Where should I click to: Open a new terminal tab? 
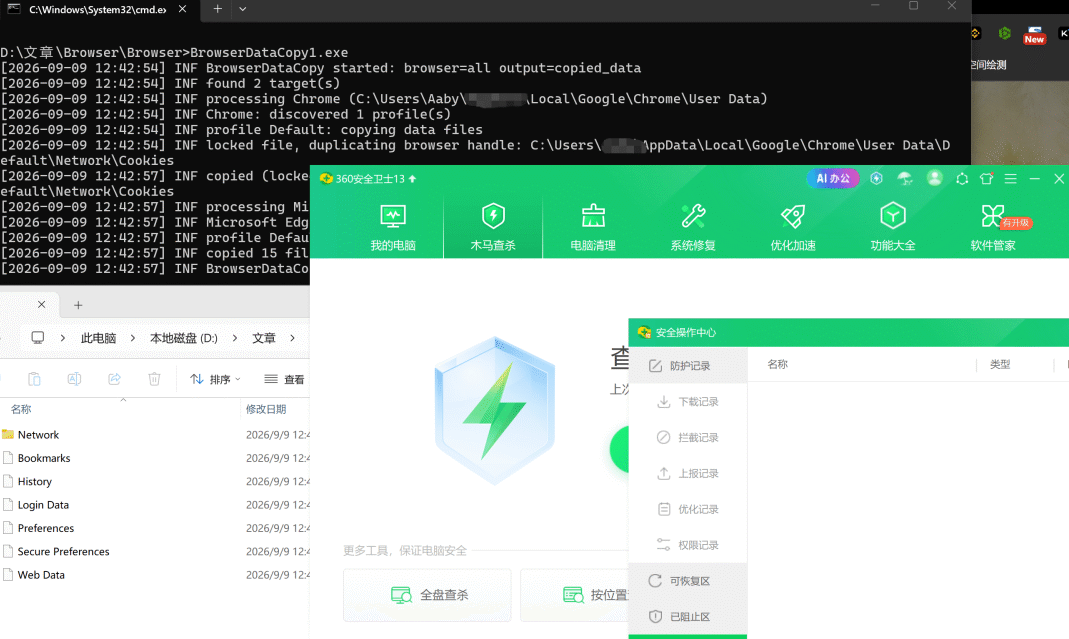pyautogui.click(x=217, y=9)
